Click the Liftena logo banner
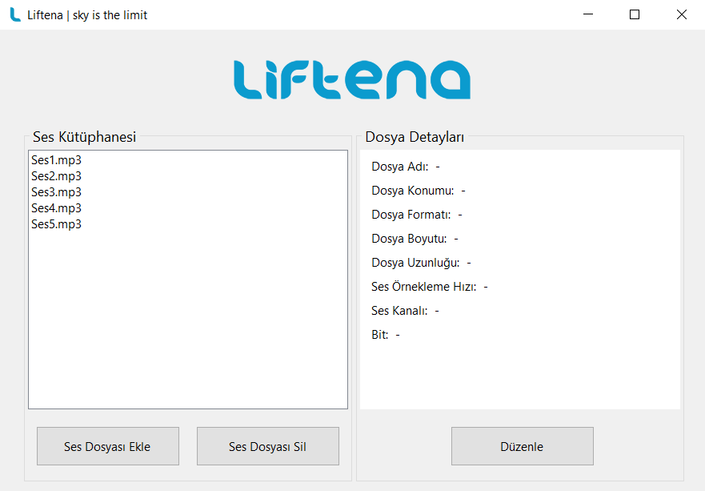This screenshot has width=705, height=491. (x=352, y=80)
